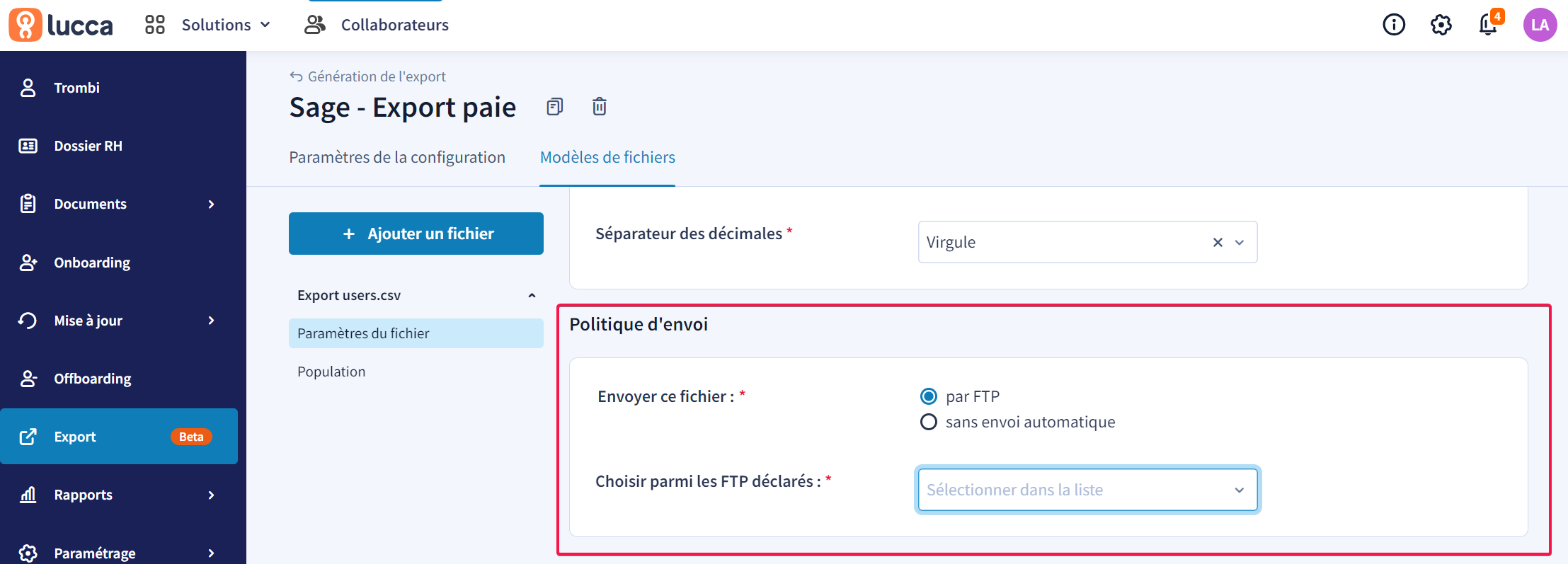Expand the Solutions menu

tap(208, 25)
